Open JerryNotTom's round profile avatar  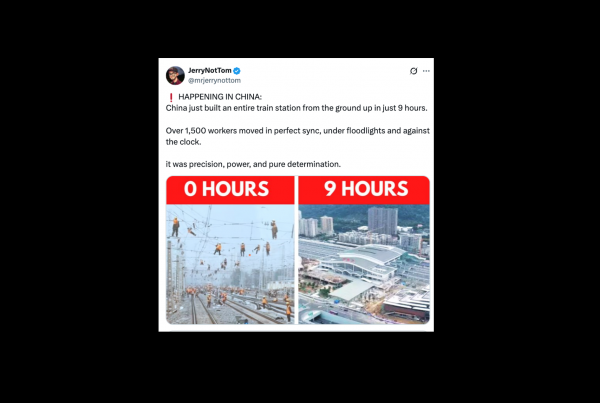175,75
